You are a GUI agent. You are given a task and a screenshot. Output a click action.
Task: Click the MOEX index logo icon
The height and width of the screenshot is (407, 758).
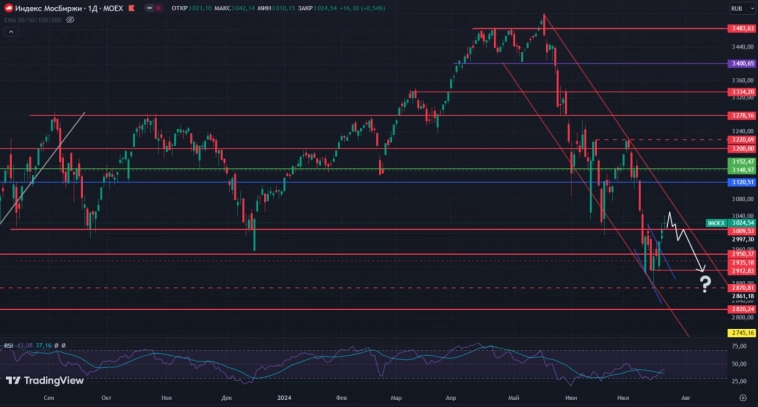coord(7,8)
